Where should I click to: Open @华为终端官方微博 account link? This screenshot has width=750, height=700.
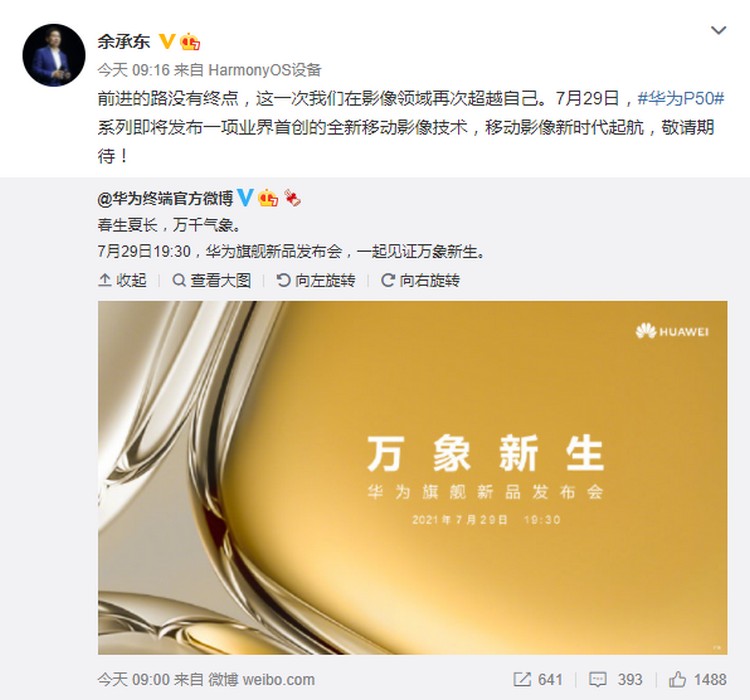pyautogui.click(x=165, y=198)
